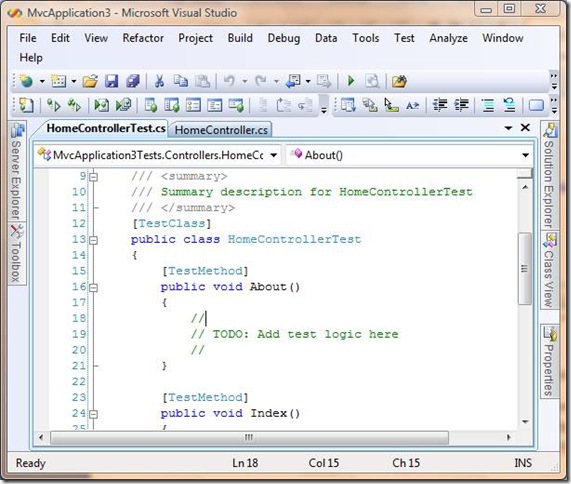Collapse the About() method at line 16
The height and width of the screenshot is (484, 571).
click(94, 288)
